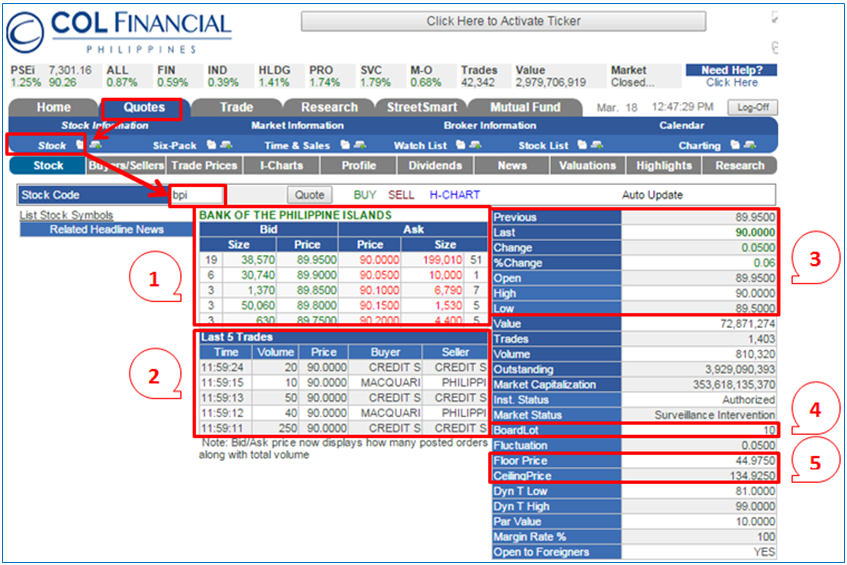Click best ask price 90.0000 in the Ask column

380,260
